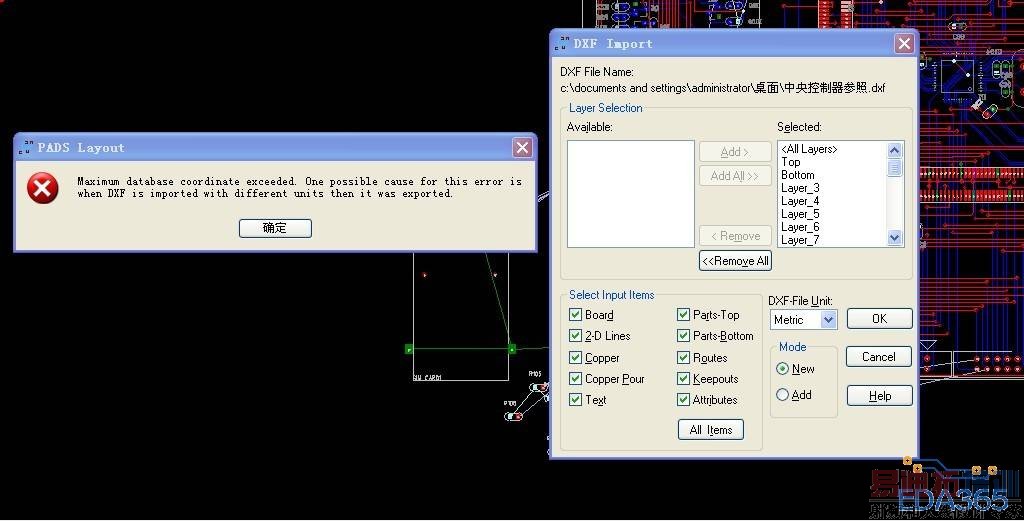
Task: Click the Add > button
Action: click(735, 151)
